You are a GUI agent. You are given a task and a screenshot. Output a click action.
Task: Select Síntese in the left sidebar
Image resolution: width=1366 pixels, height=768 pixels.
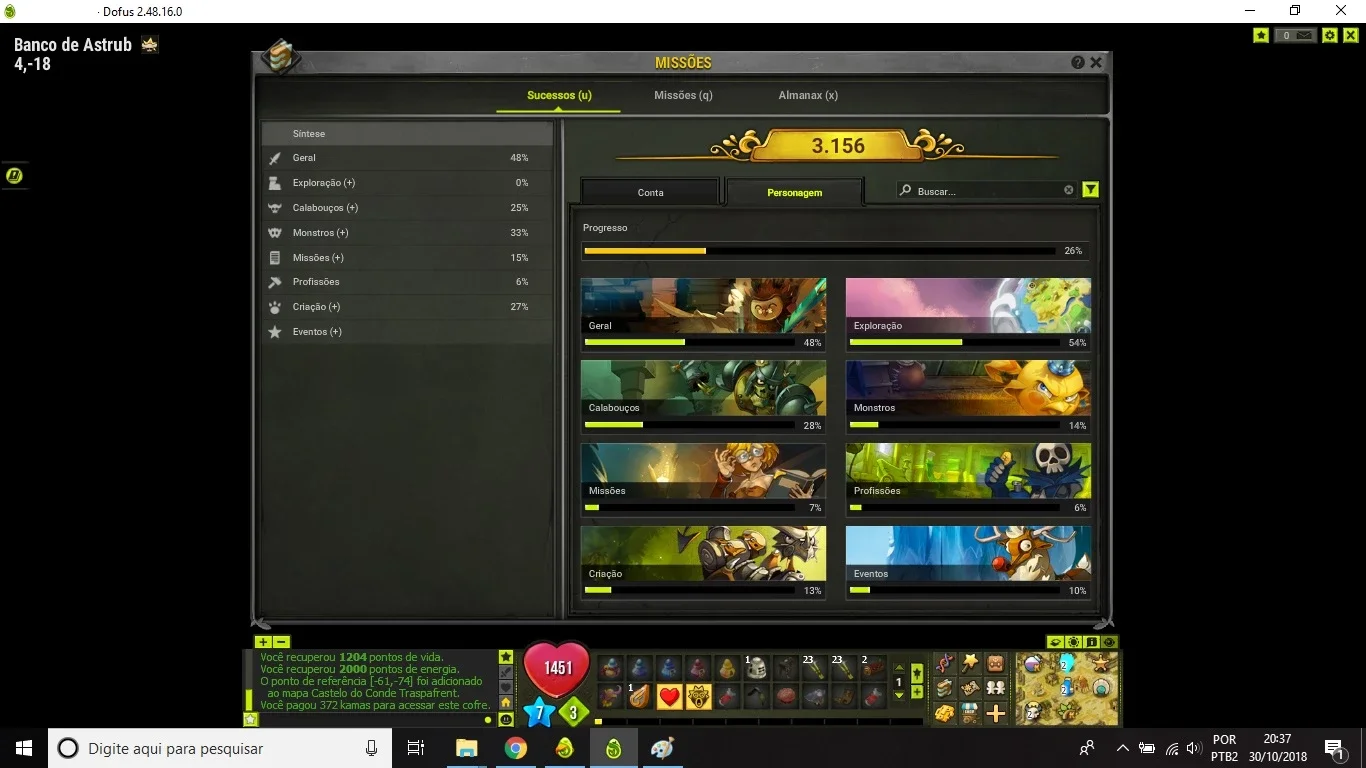(408, 134)
